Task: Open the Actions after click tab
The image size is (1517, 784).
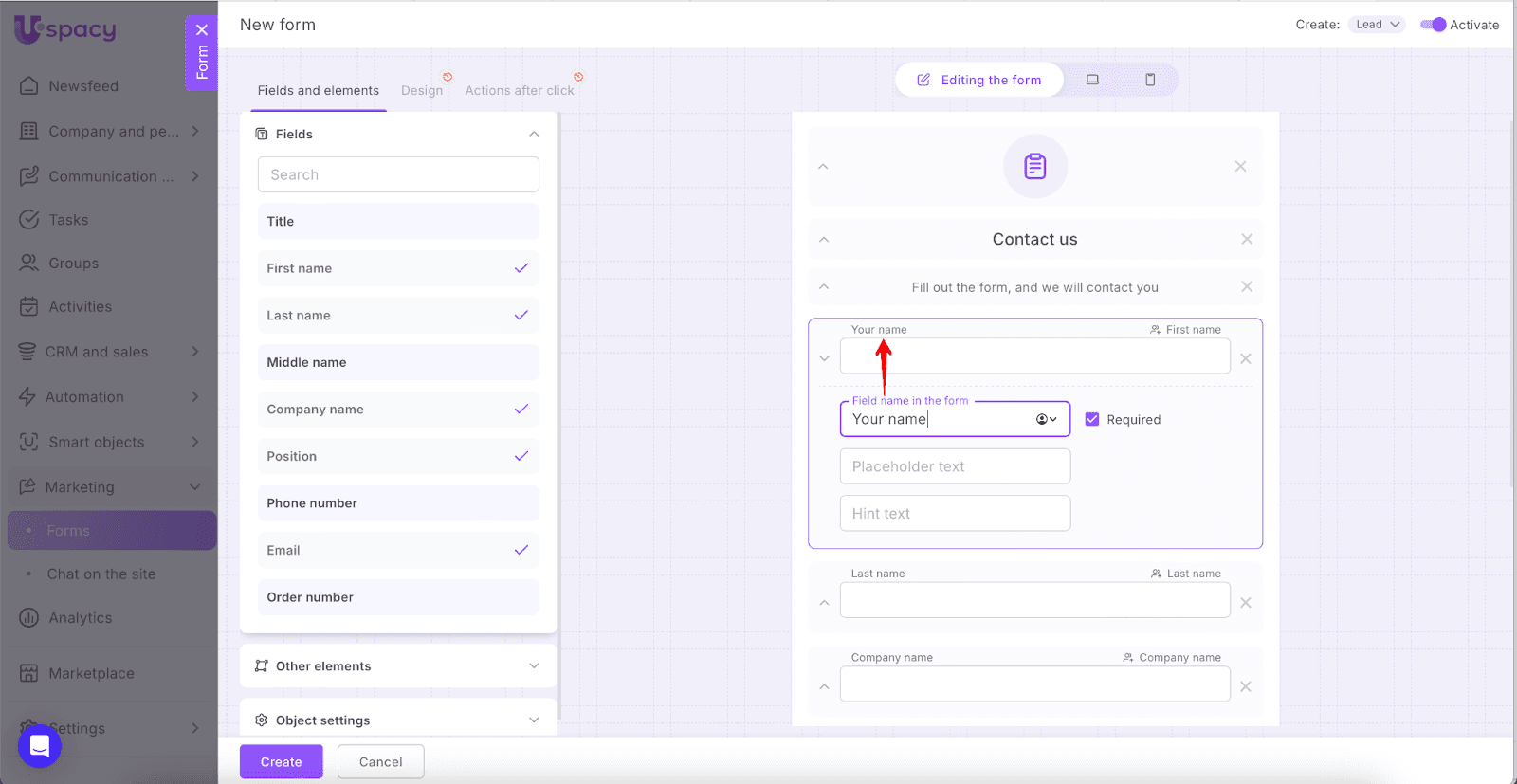Action: [520, 91]
